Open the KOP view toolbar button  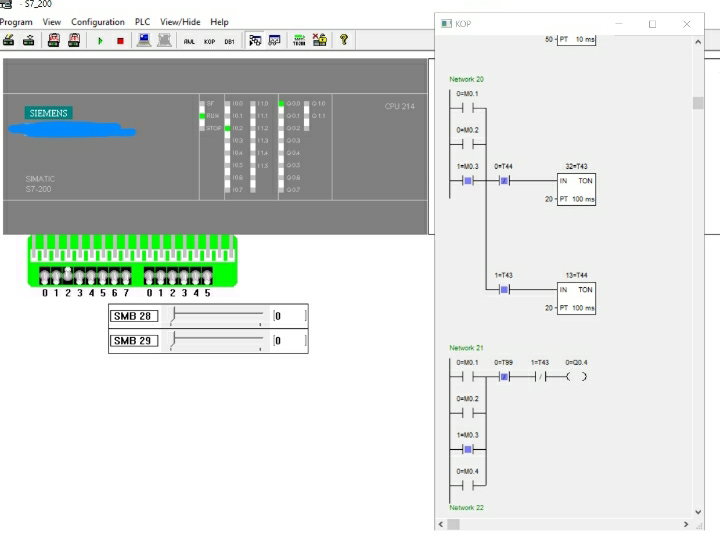coord(209,41)
